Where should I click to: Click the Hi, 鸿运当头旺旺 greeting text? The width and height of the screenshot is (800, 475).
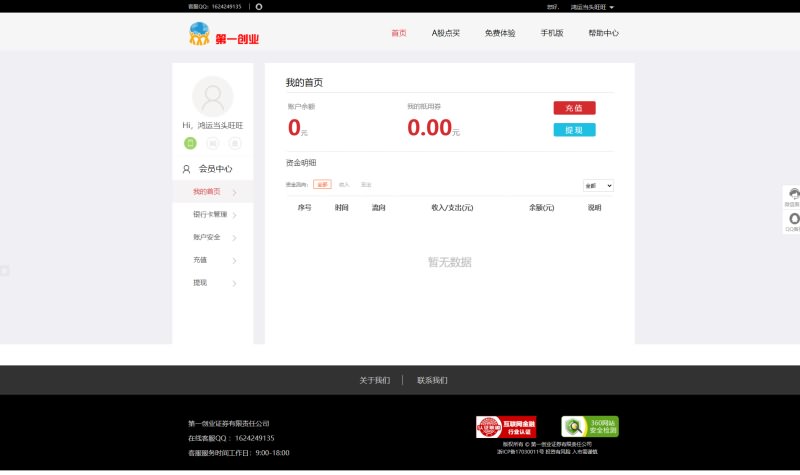pos(213,126)
